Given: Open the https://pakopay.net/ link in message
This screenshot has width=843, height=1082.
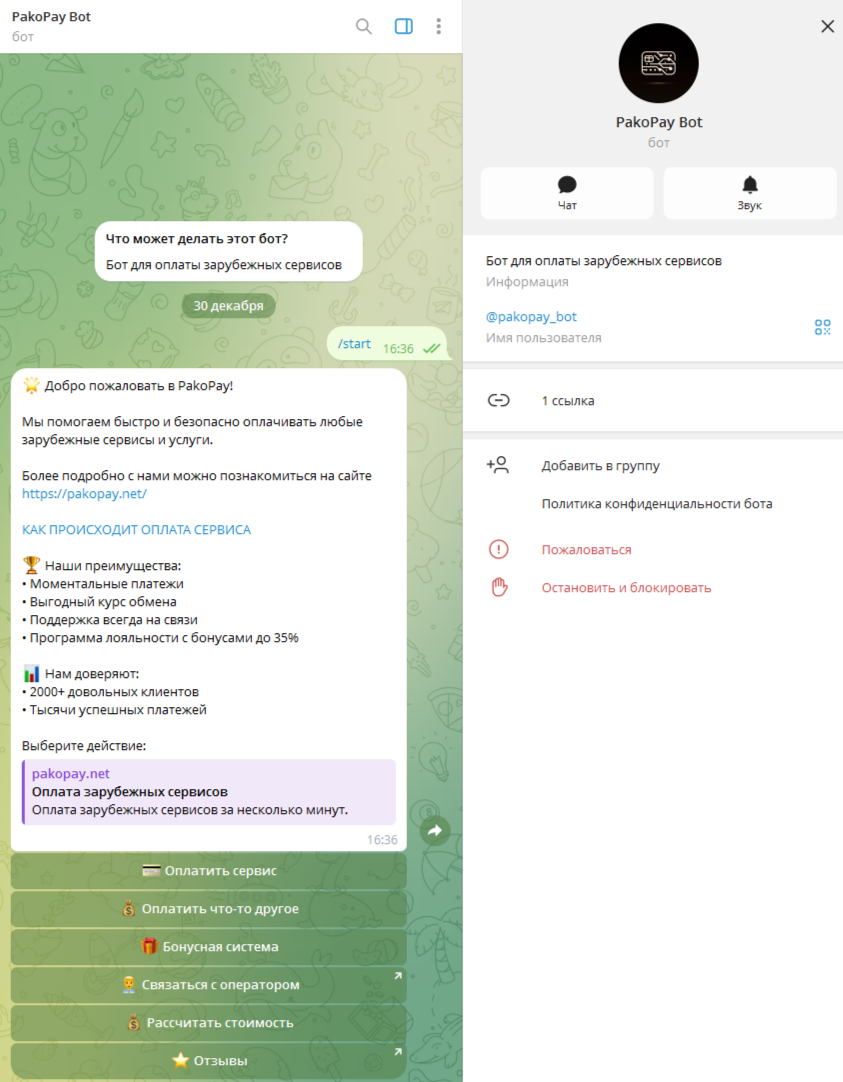Looking at the screenshot, I should click(84, 494).
